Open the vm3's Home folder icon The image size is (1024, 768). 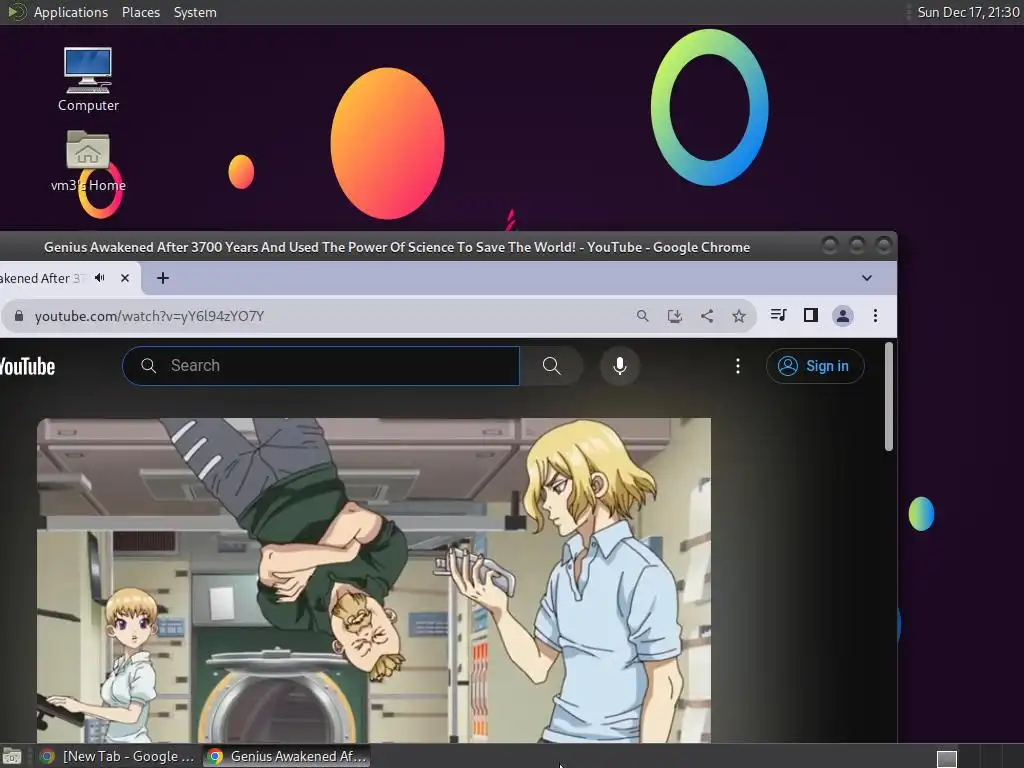[88, 161]
